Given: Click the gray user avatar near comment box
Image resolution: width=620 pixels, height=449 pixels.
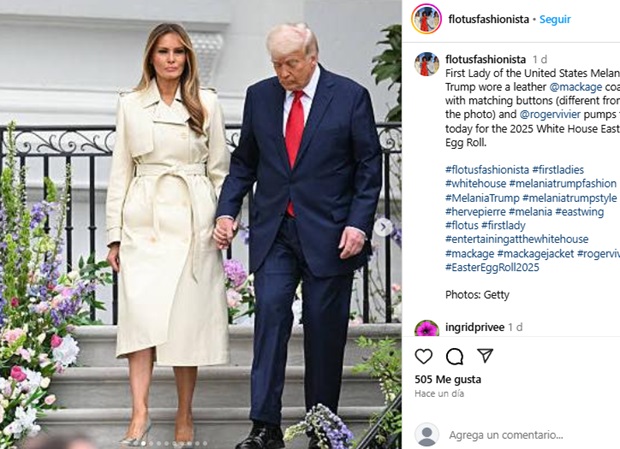Looking at the screenshot, I should point(427,434).
